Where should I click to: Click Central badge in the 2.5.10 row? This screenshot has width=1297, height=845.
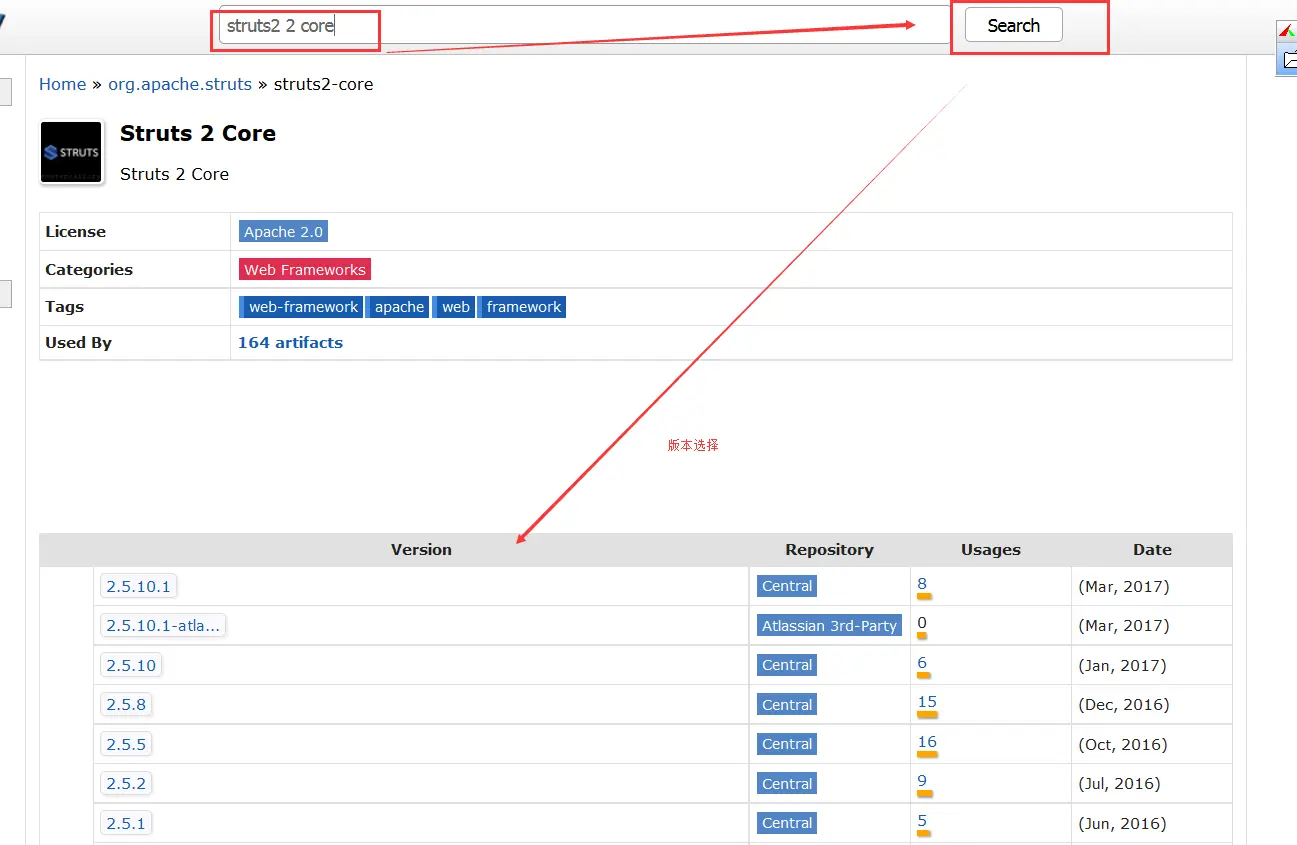point(787,665)
